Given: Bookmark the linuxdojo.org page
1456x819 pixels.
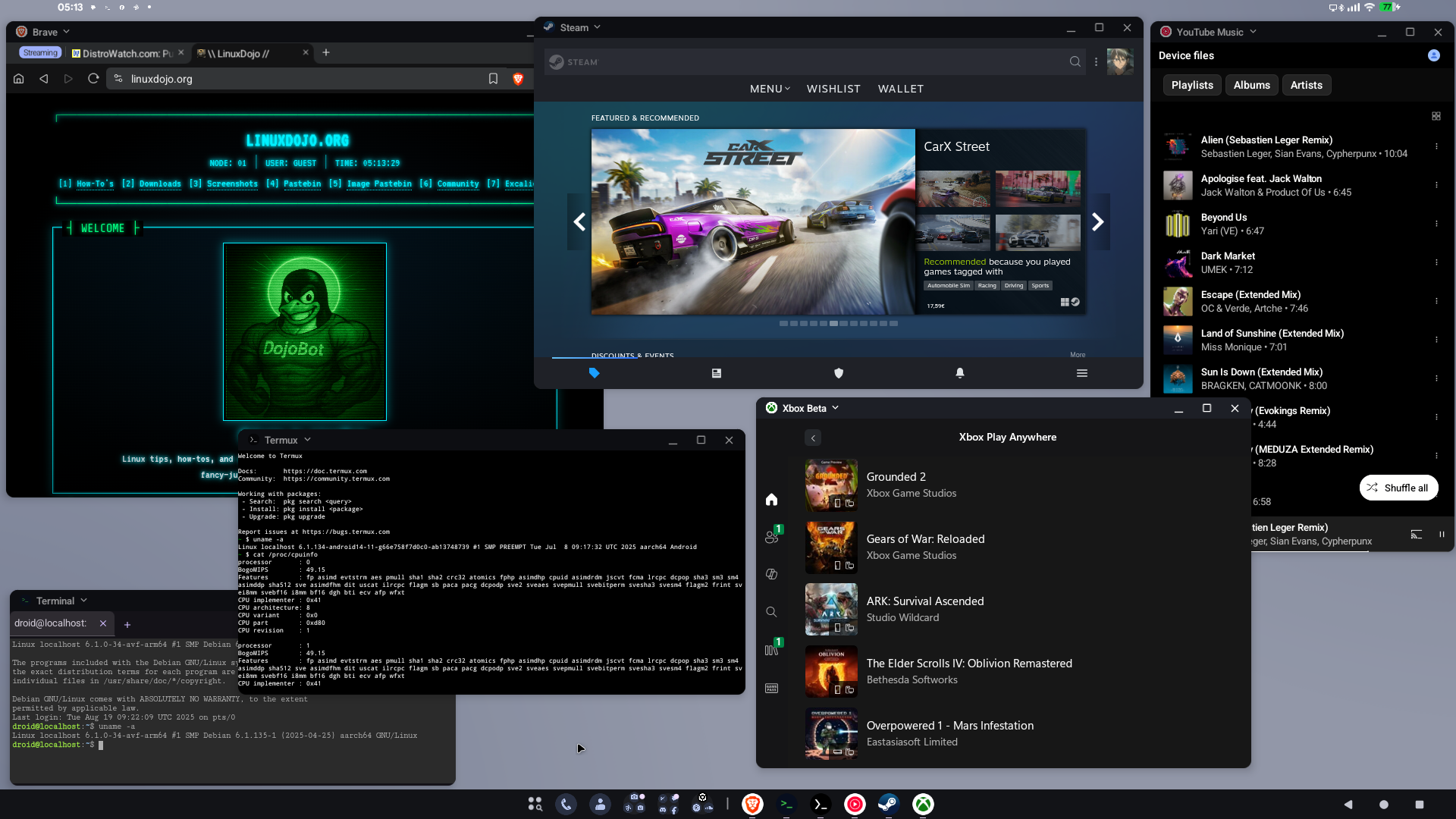Looking at the screenshot, I should tap(493, 79).
